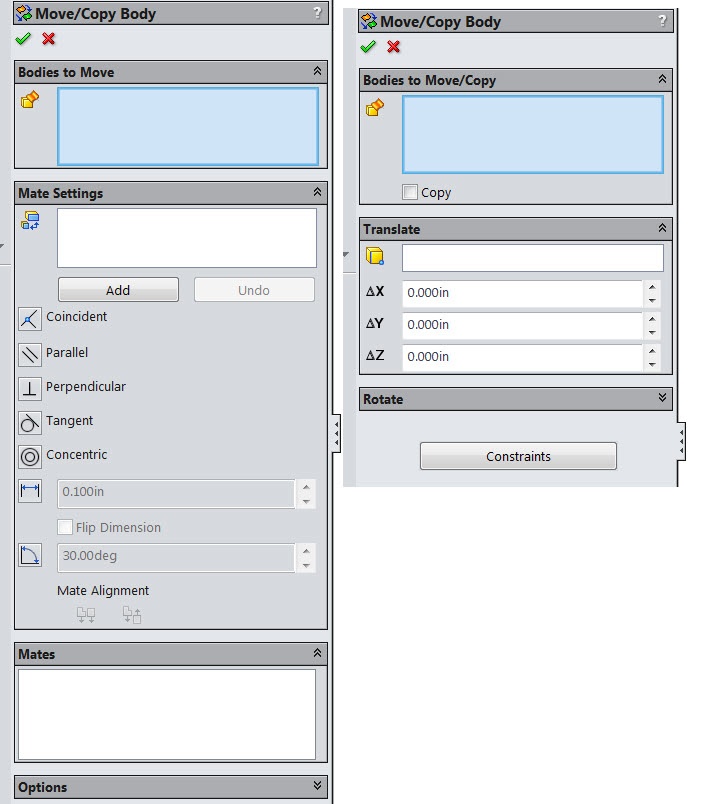Viewport: 701px width, 804px height.
Task: Accept changes with green checkmark in right panel
Action: click(x=368, y=47)
